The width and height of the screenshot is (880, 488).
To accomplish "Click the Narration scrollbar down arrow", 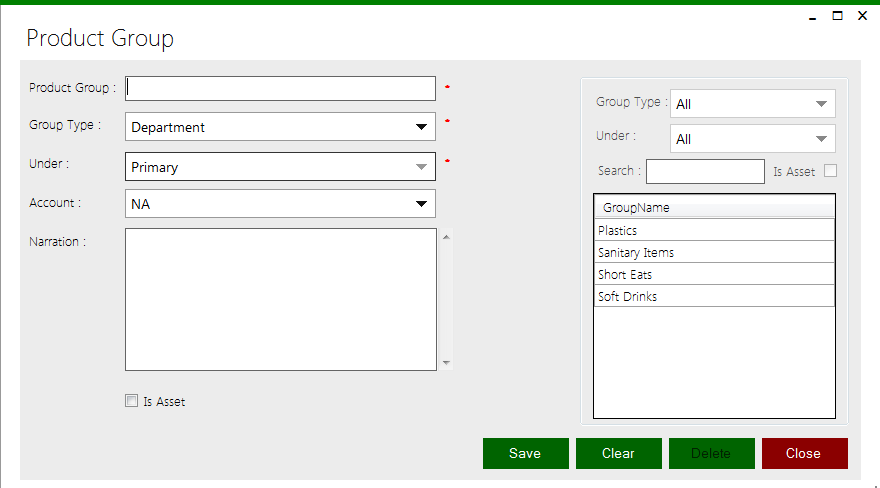I will [x=446, y=363].
